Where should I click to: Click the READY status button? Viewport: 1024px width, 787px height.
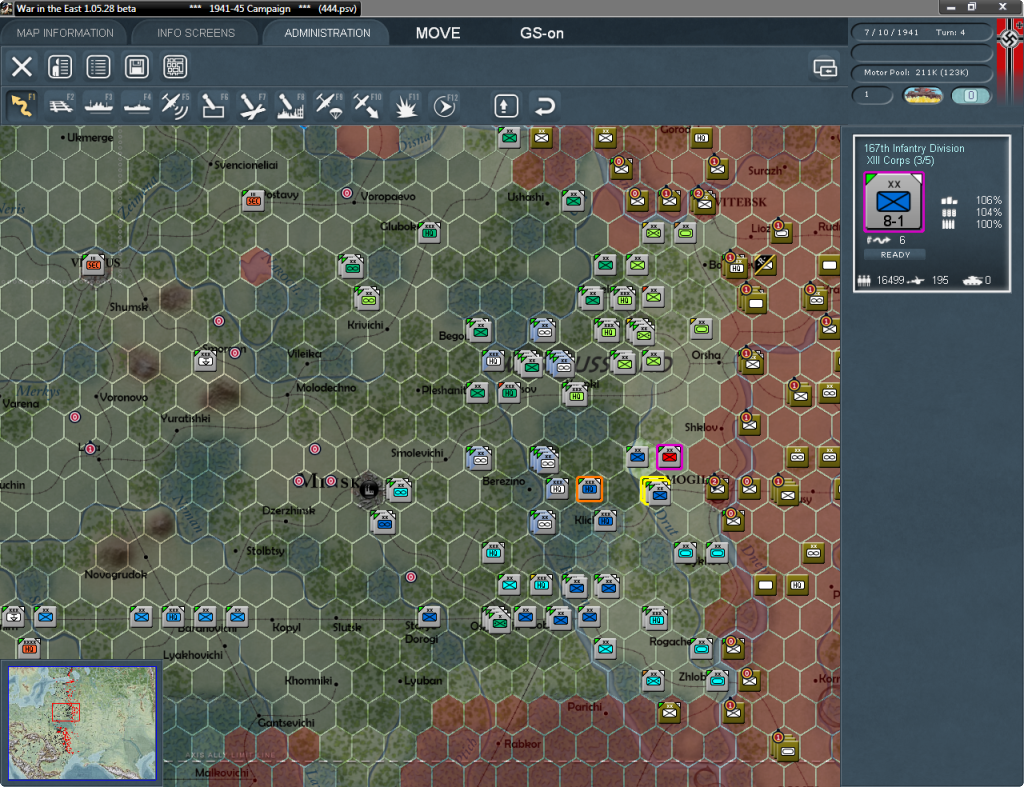tap(895, 255)
